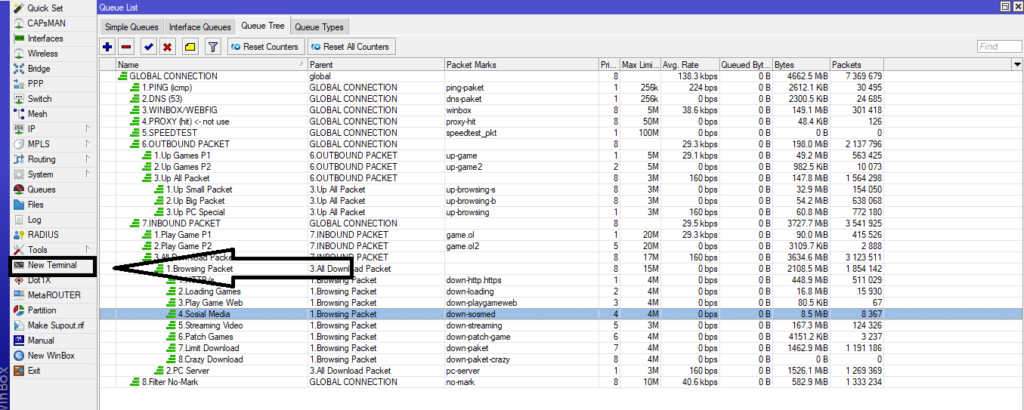Open the funnel Filter icon
Screen dimensions: 1024x410
pos(211,46)
